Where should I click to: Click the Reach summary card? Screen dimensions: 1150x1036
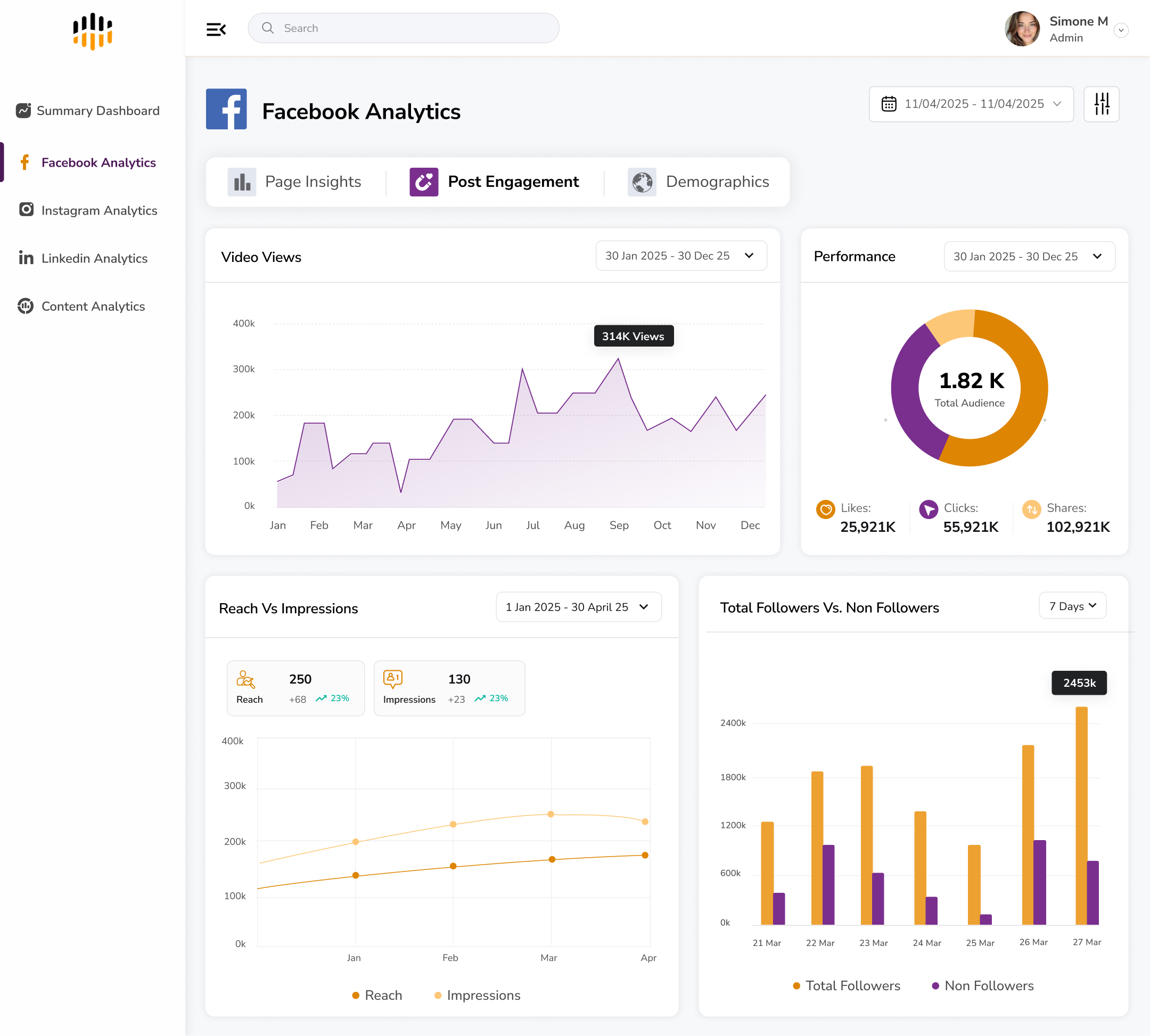coord(295,688)
